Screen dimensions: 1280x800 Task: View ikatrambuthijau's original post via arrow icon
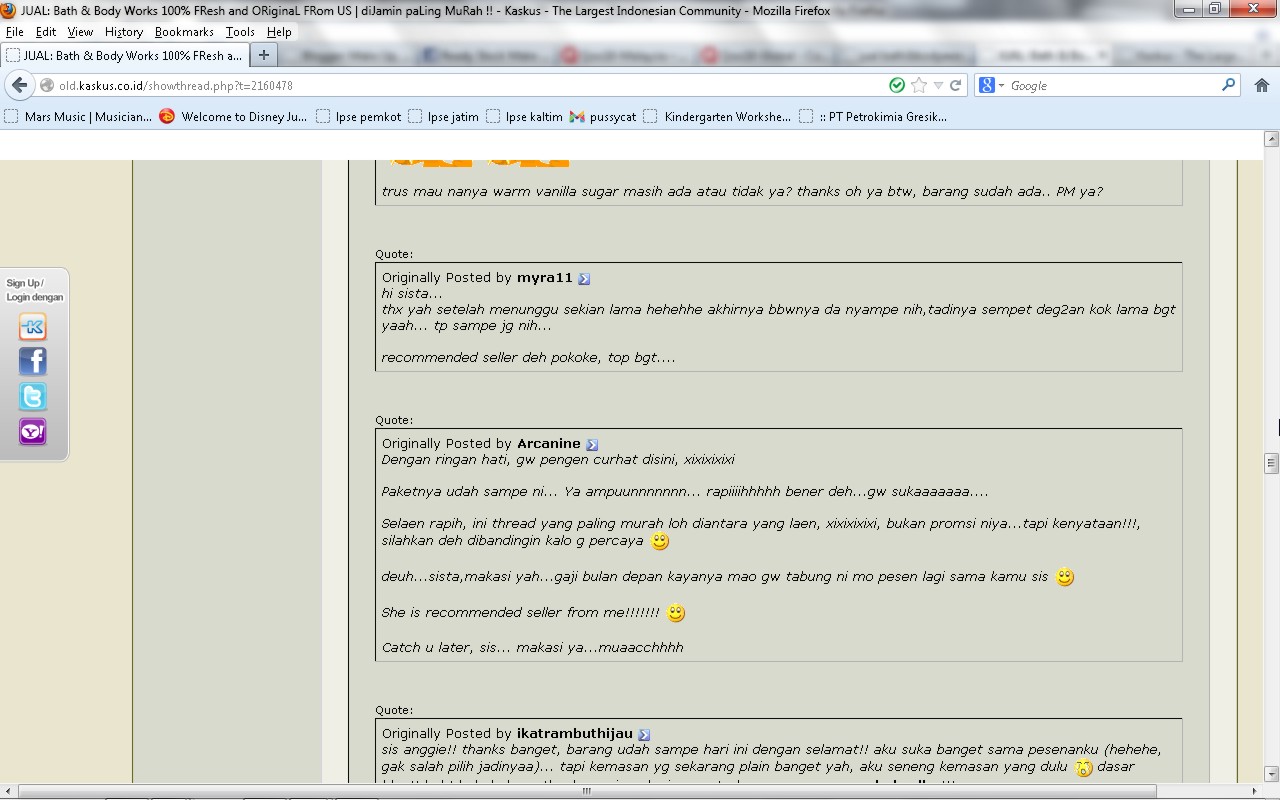644,735
